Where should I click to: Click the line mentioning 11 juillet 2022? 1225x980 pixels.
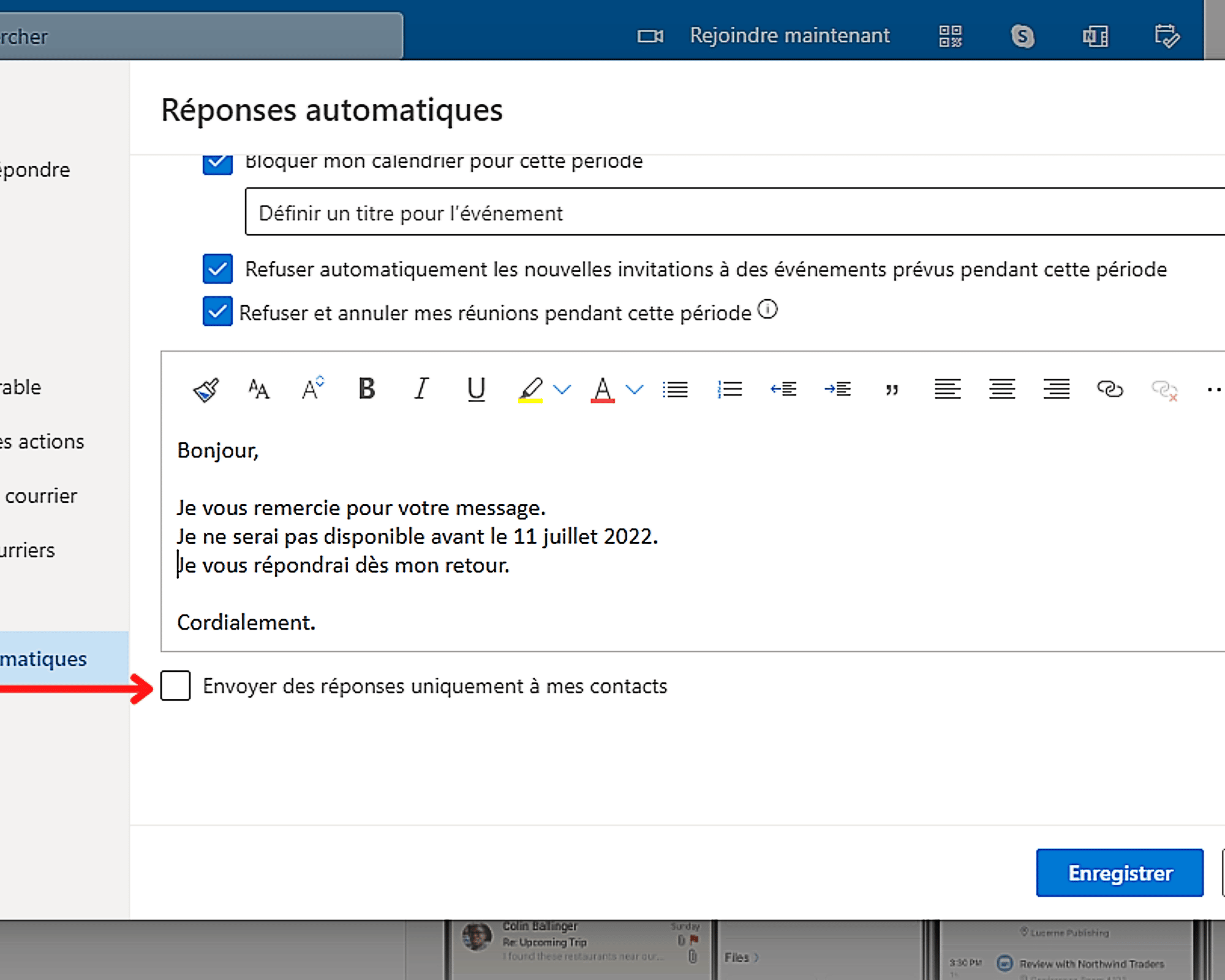[x=417, y=536]
